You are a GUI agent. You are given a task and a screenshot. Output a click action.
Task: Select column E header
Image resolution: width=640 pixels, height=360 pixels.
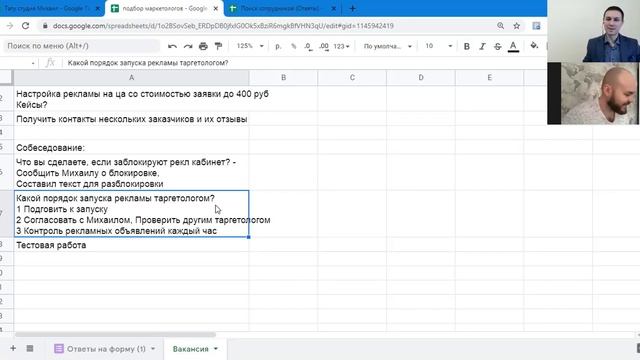pyautogui.click(x=489, y=78)
